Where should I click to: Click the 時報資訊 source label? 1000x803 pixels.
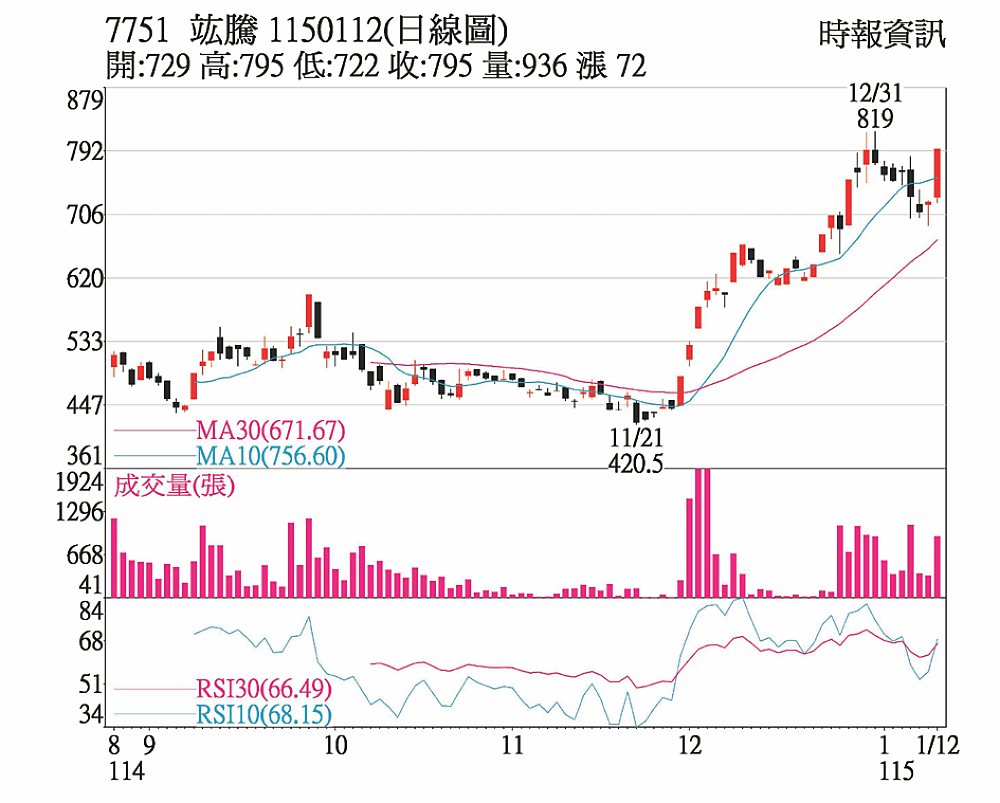point(881,34)
